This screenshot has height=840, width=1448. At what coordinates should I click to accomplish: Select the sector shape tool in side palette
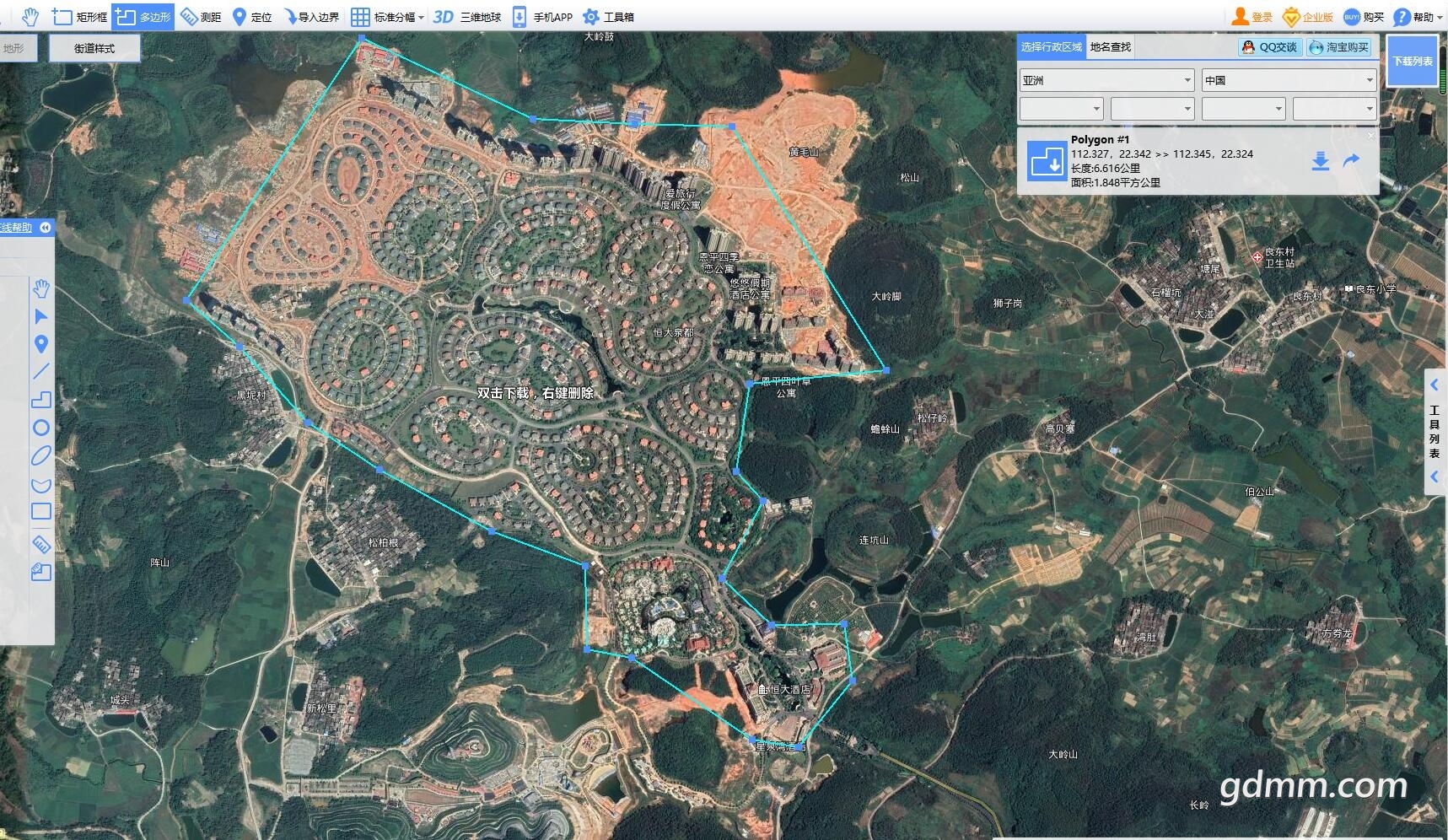coord(40,484)
